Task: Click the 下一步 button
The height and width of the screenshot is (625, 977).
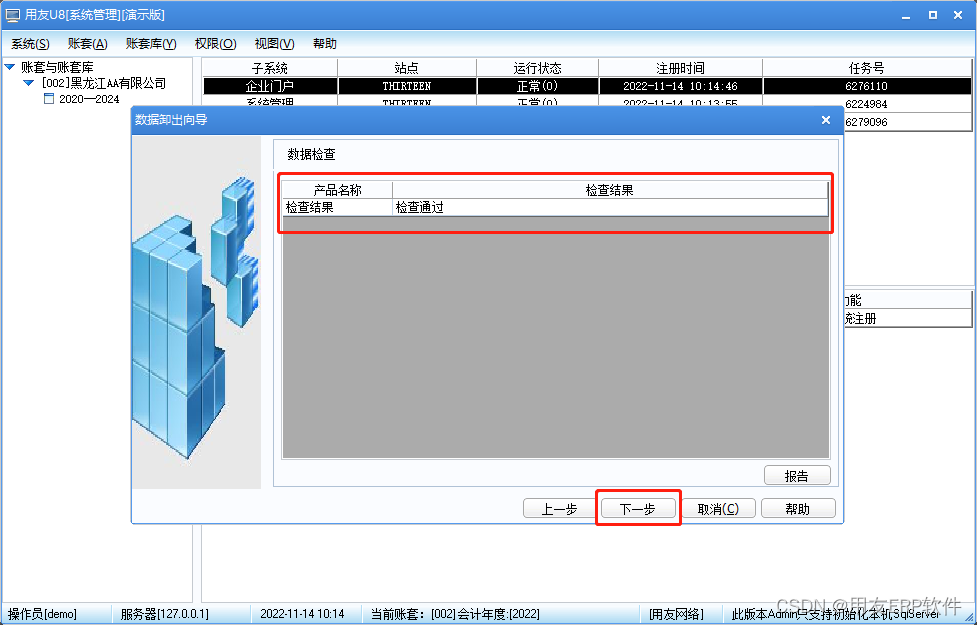Action: (637, 508)
